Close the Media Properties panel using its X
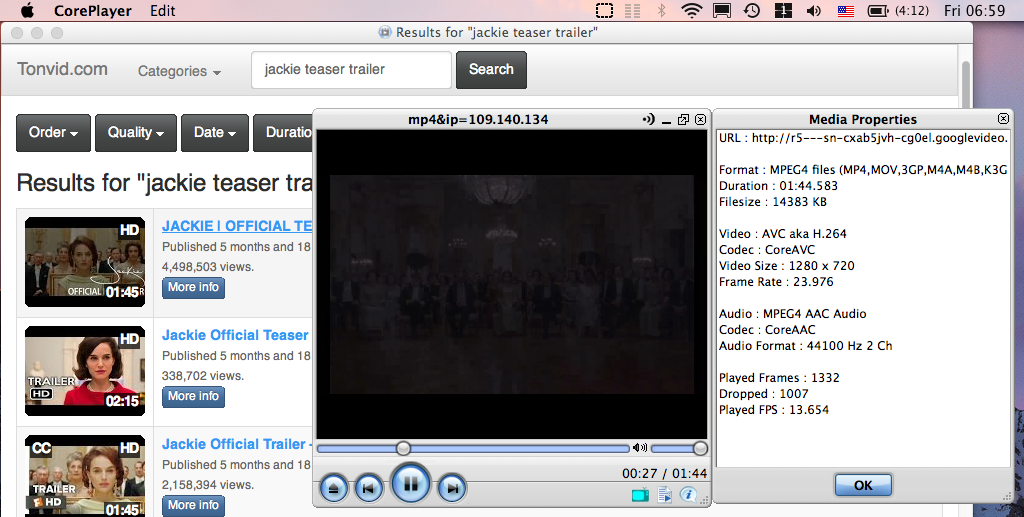 tap(1003, 118)
